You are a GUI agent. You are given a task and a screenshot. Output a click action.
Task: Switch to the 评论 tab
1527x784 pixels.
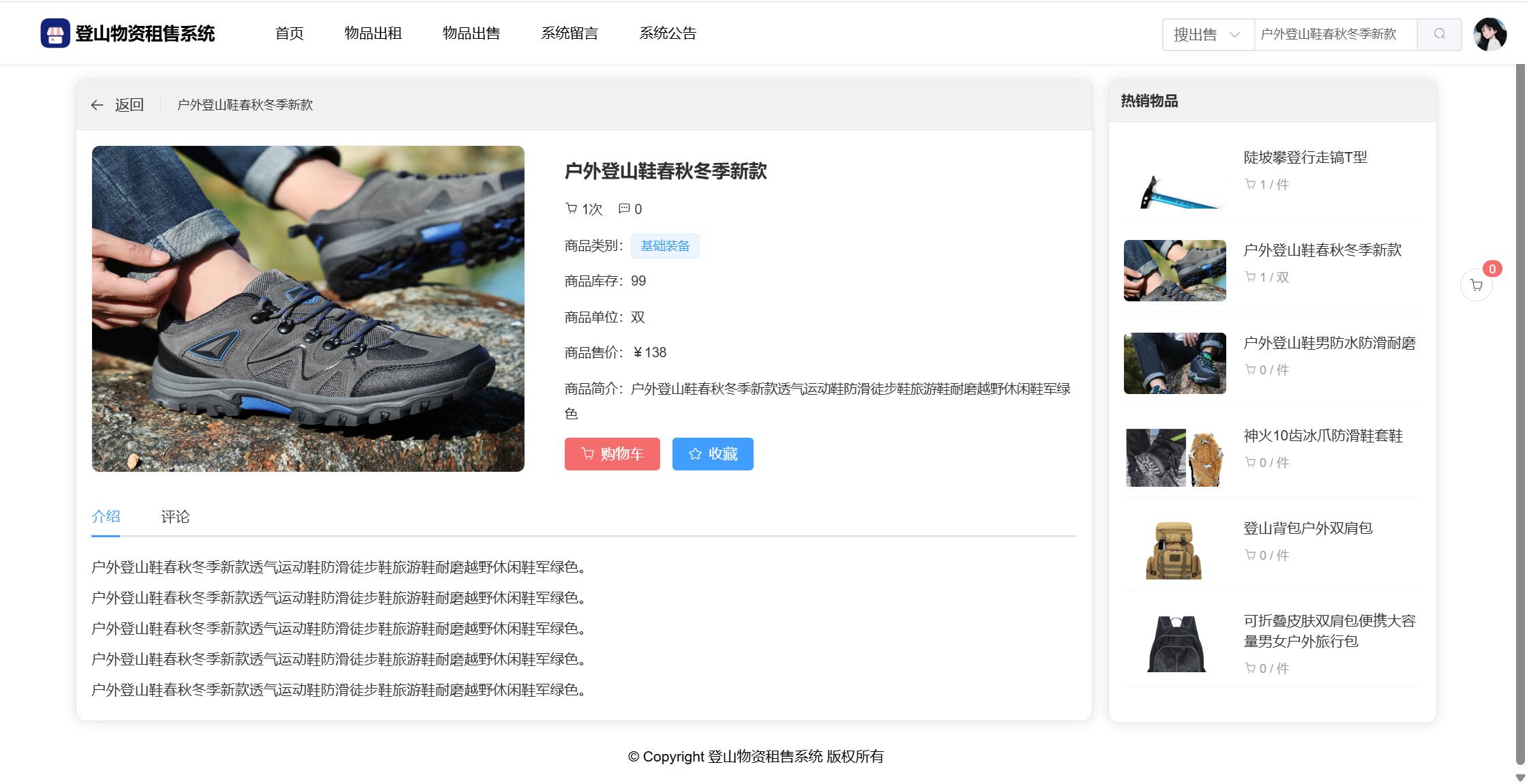click(x=175, y=517)
